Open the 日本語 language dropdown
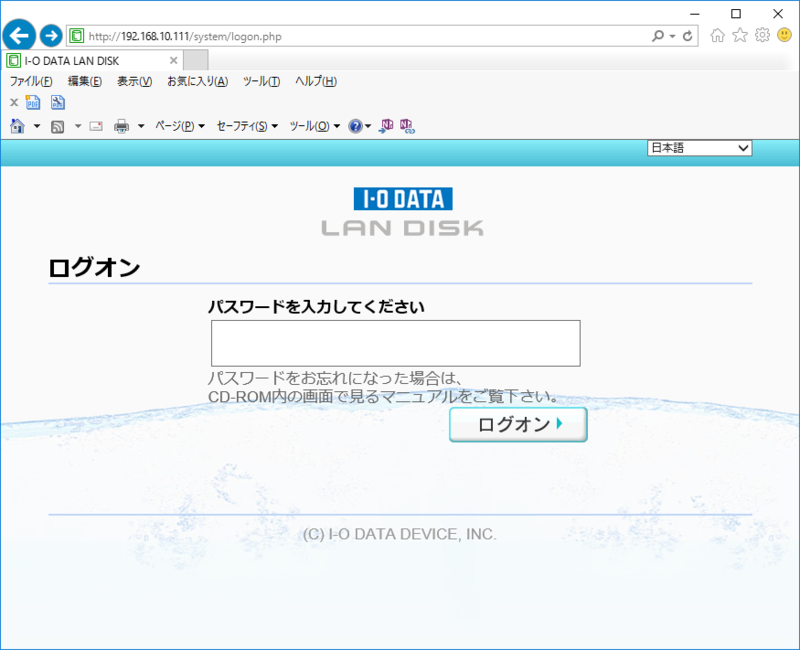This screenshot has width=800, height=650. pyautogui.click(x=699, y=148)
